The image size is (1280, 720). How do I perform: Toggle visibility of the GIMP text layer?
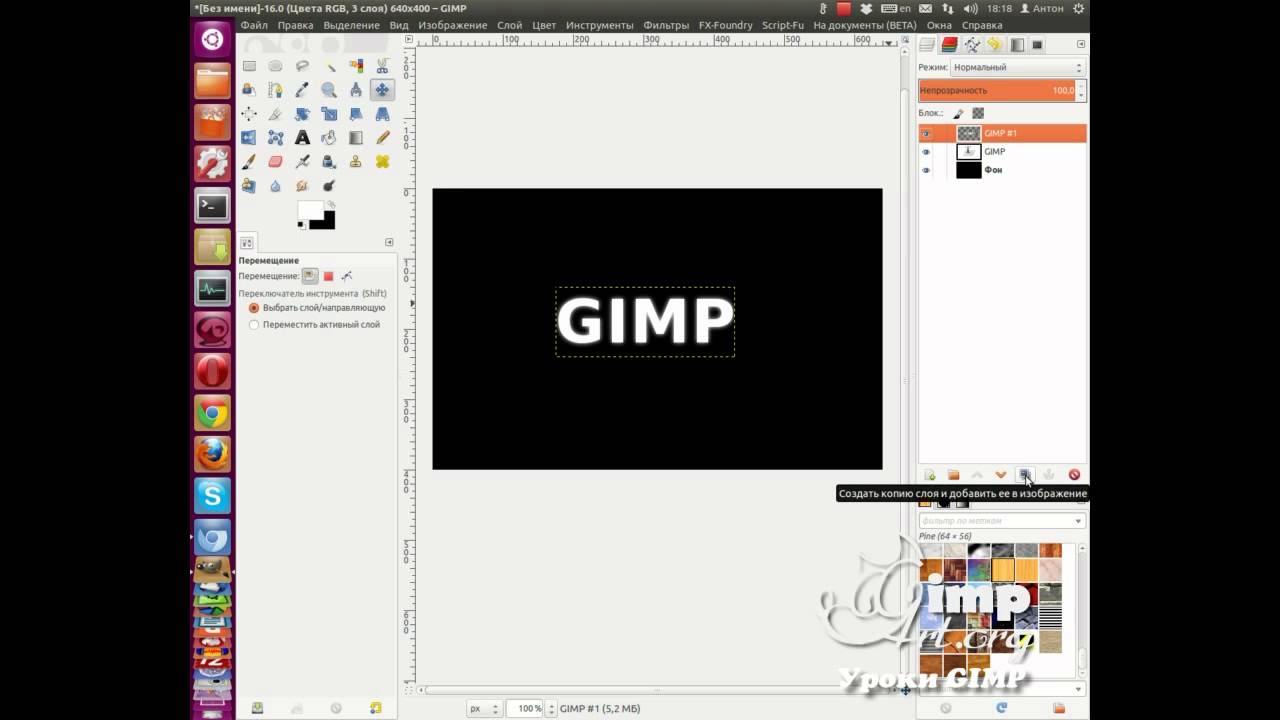[x=926, y=152]
